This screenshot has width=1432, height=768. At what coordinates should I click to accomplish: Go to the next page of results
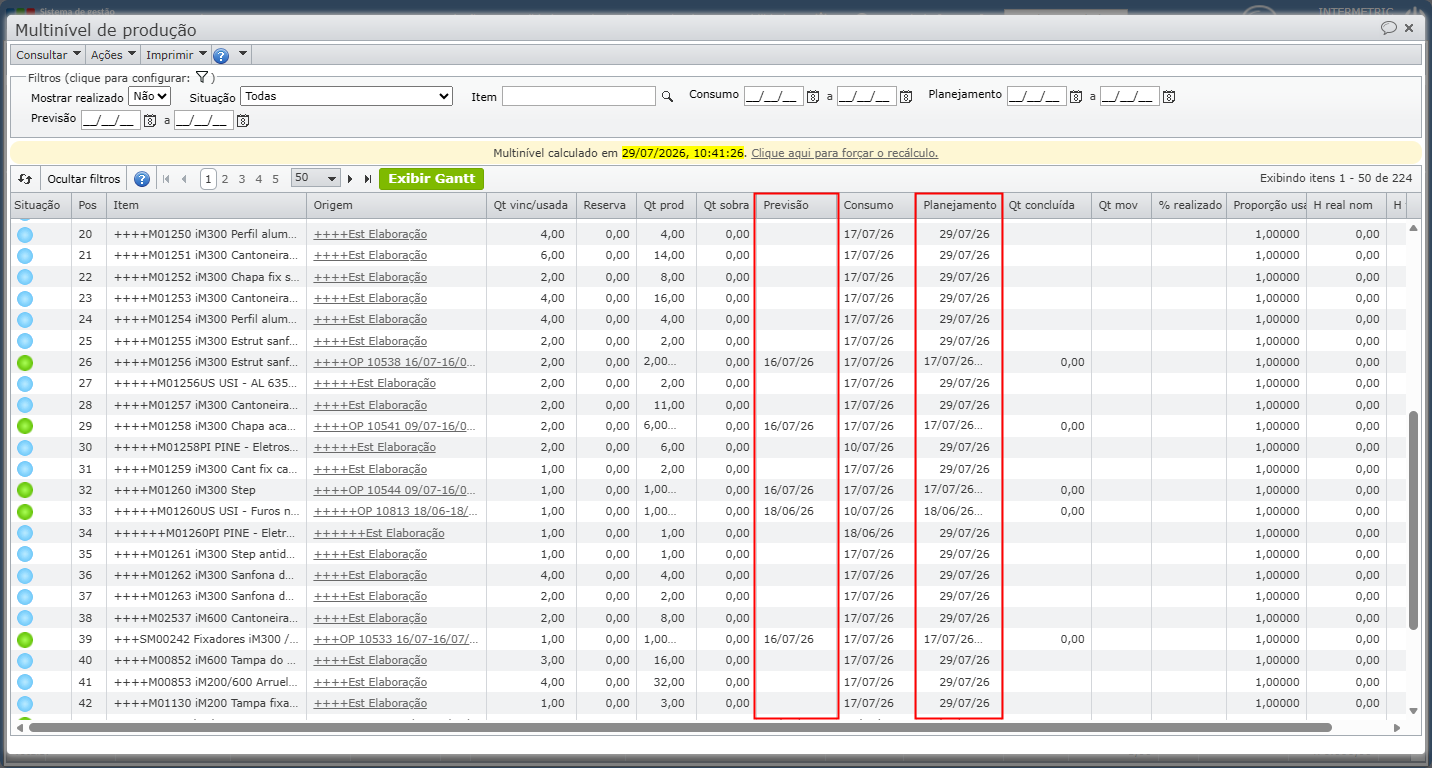point(351,179)
